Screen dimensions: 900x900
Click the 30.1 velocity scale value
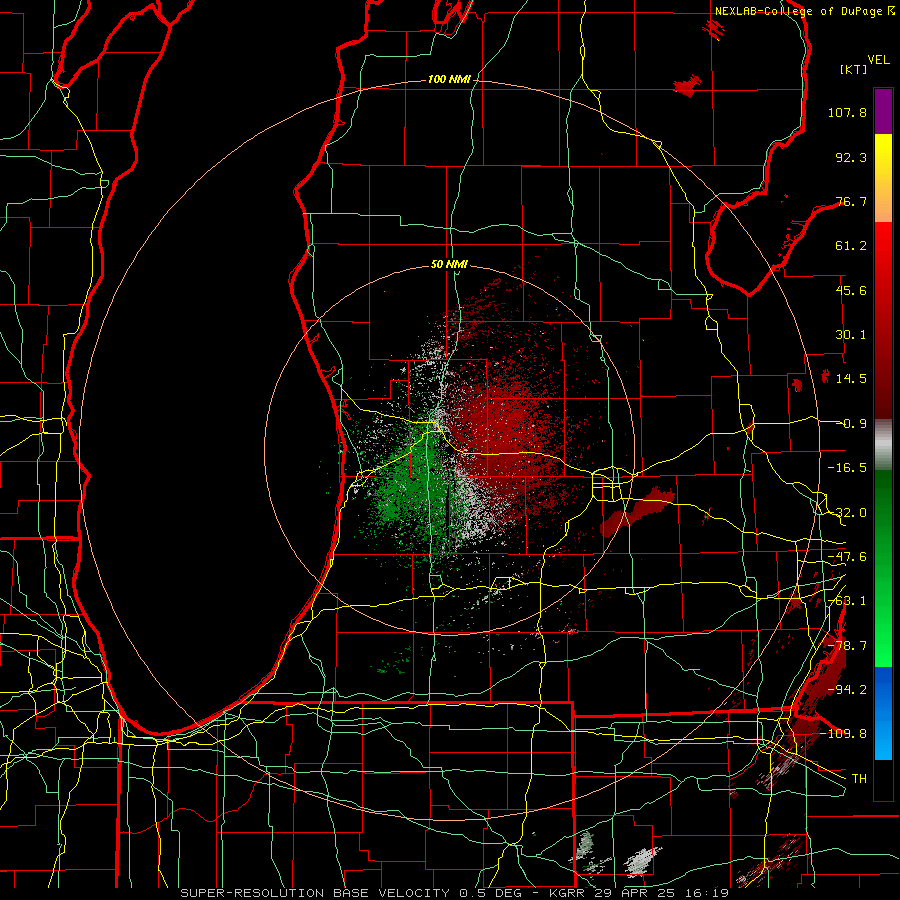[x=851, y=335]
